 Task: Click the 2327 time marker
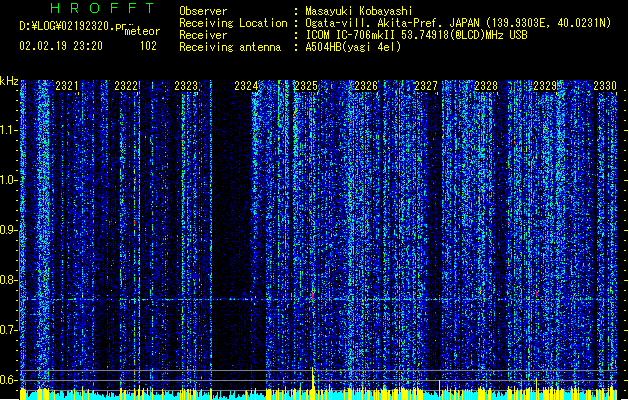click(426, 86)
